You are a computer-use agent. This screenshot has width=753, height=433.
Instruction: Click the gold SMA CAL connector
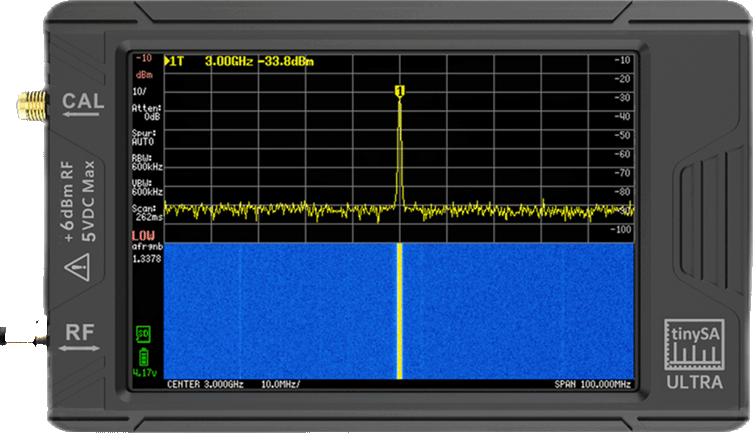(32, 105)
